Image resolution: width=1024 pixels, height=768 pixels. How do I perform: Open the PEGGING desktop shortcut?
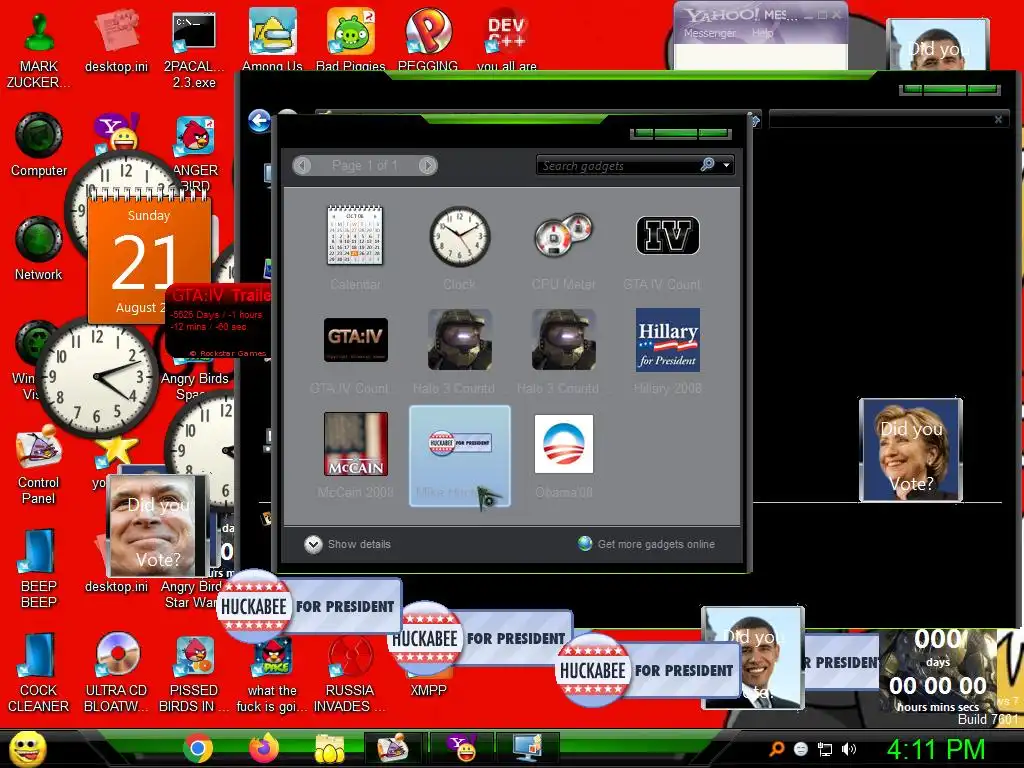(x=428, y=39)
